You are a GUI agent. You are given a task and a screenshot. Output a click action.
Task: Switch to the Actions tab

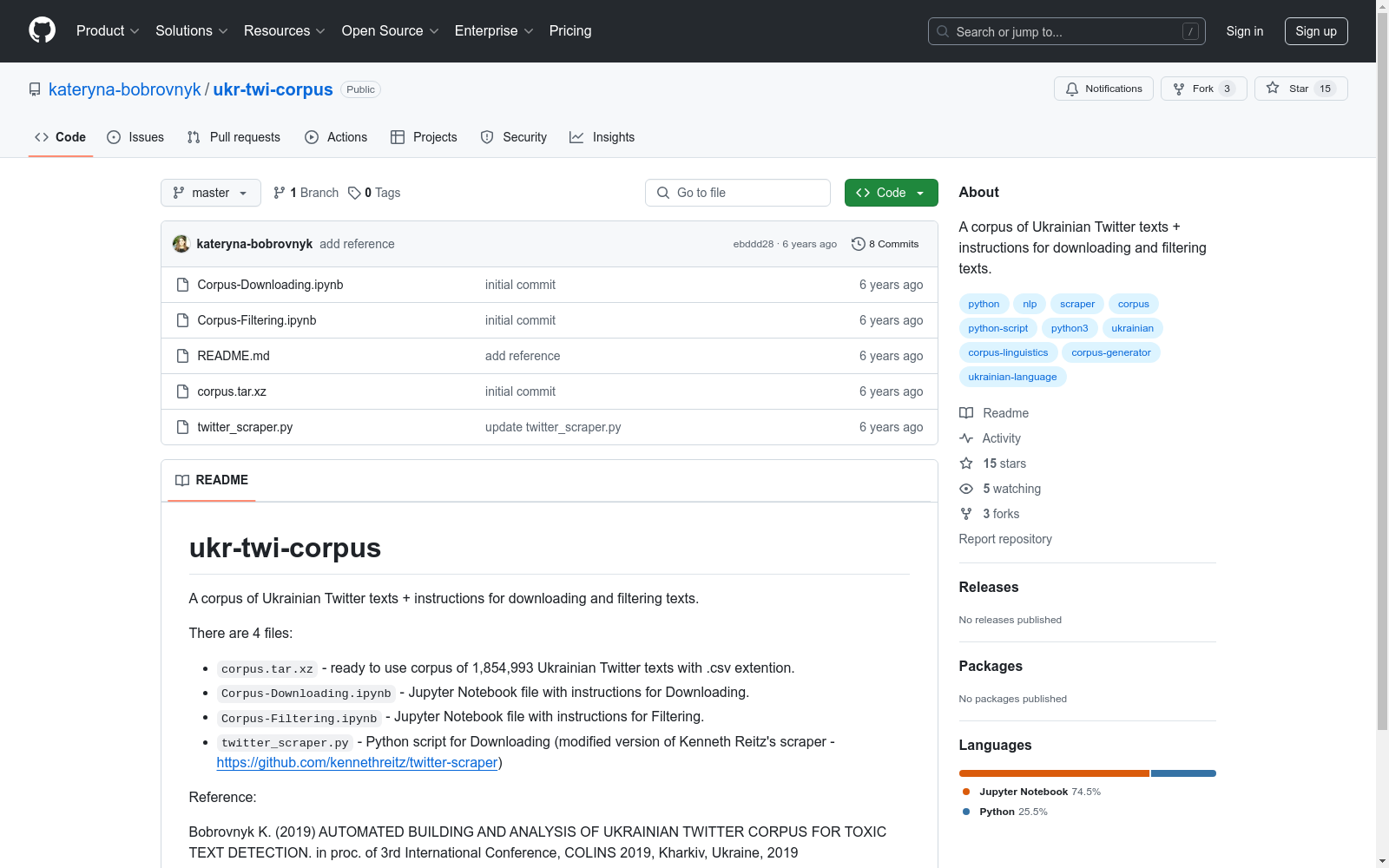pyautogui.click(x=336, y=137)
